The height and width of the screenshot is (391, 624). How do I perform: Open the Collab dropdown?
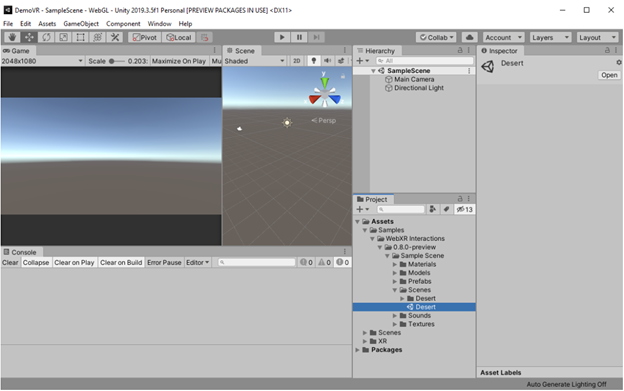(437, 37)
